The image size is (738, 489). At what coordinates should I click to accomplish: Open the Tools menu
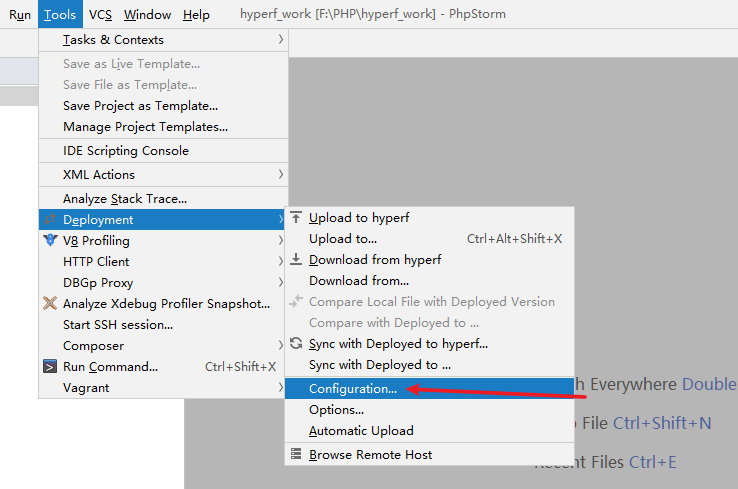[x=60, y=15]
